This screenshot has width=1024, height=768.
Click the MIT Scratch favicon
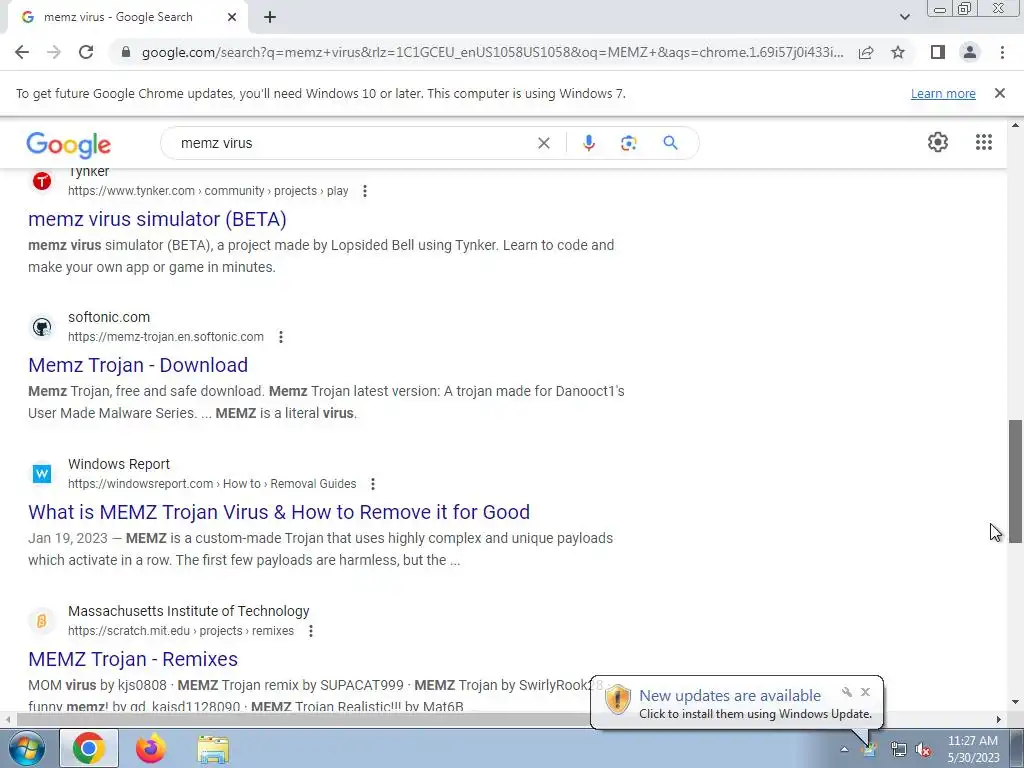coord(42,620)
